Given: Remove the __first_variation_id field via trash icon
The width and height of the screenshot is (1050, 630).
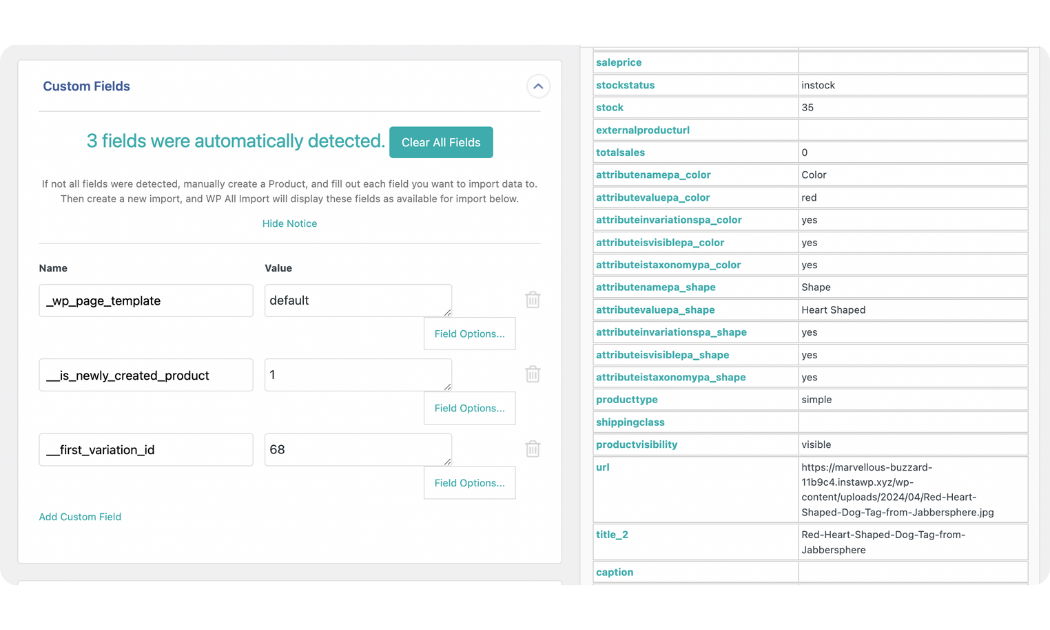Looking at the screenshot, I should [x=533, y=449].
